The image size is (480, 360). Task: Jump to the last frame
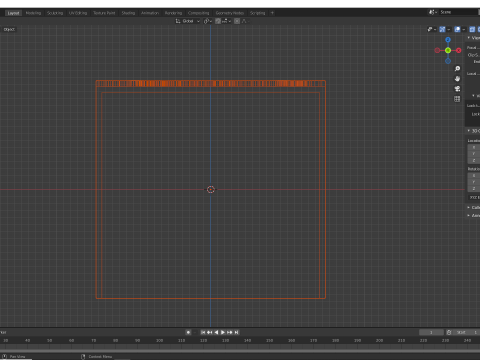pos(236,332)
